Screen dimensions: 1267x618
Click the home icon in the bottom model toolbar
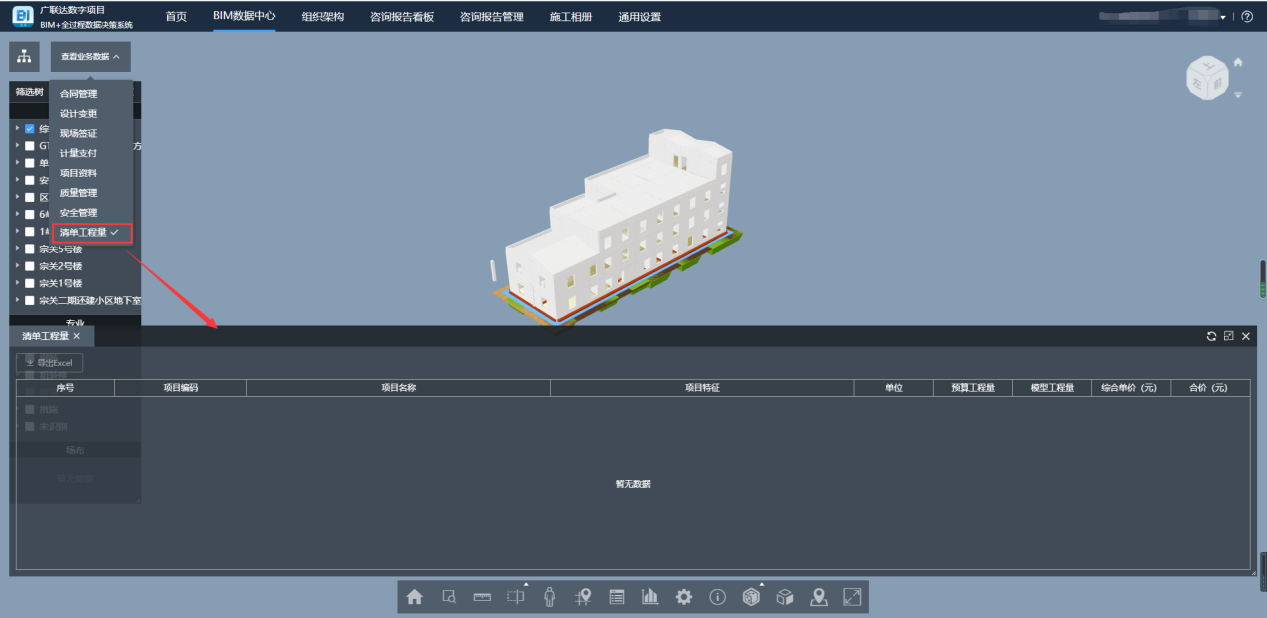(414, 597)
